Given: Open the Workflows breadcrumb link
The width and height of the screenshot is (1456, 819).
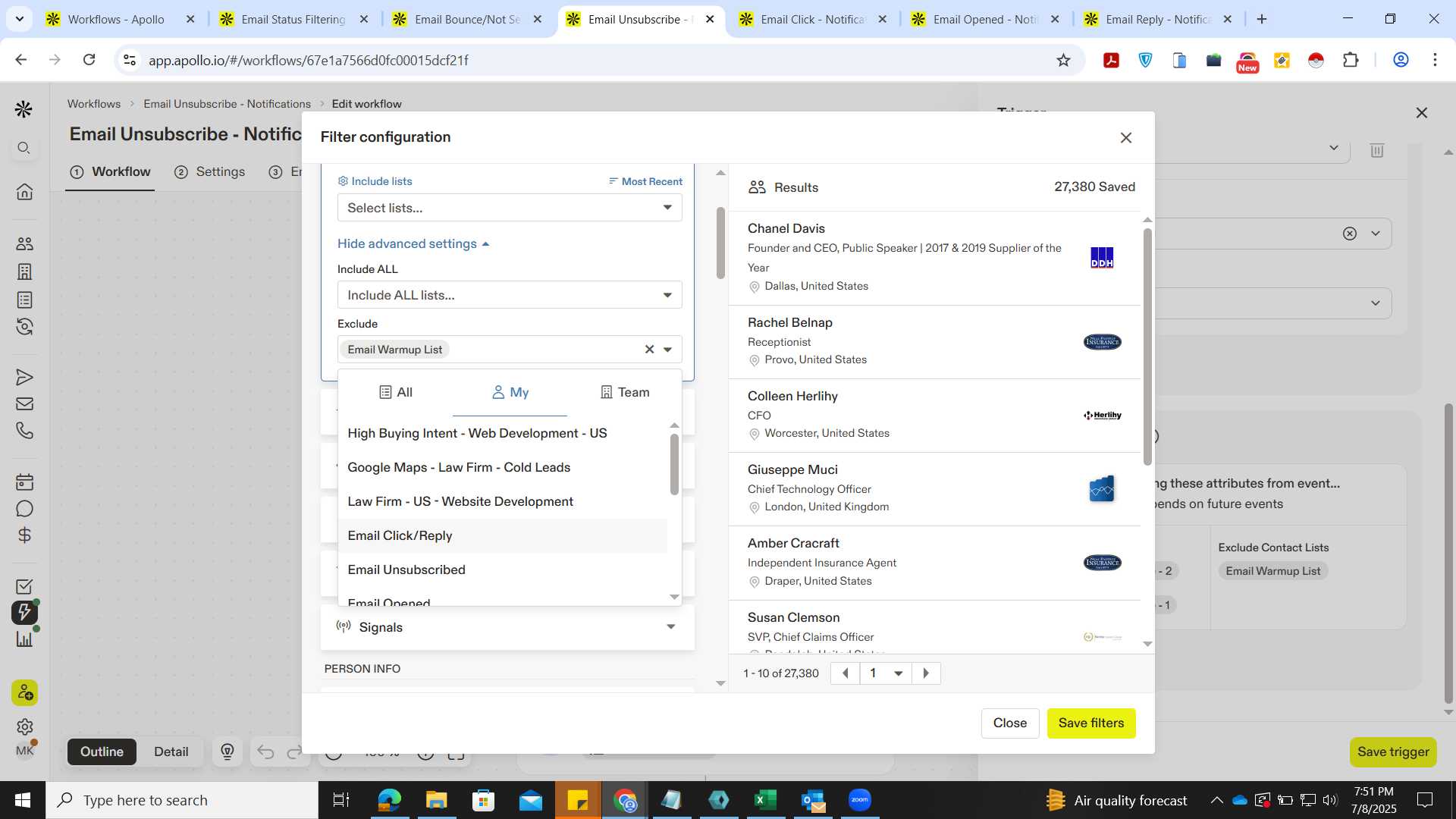Looking at the screenshot, I should [x=94, y=104].
